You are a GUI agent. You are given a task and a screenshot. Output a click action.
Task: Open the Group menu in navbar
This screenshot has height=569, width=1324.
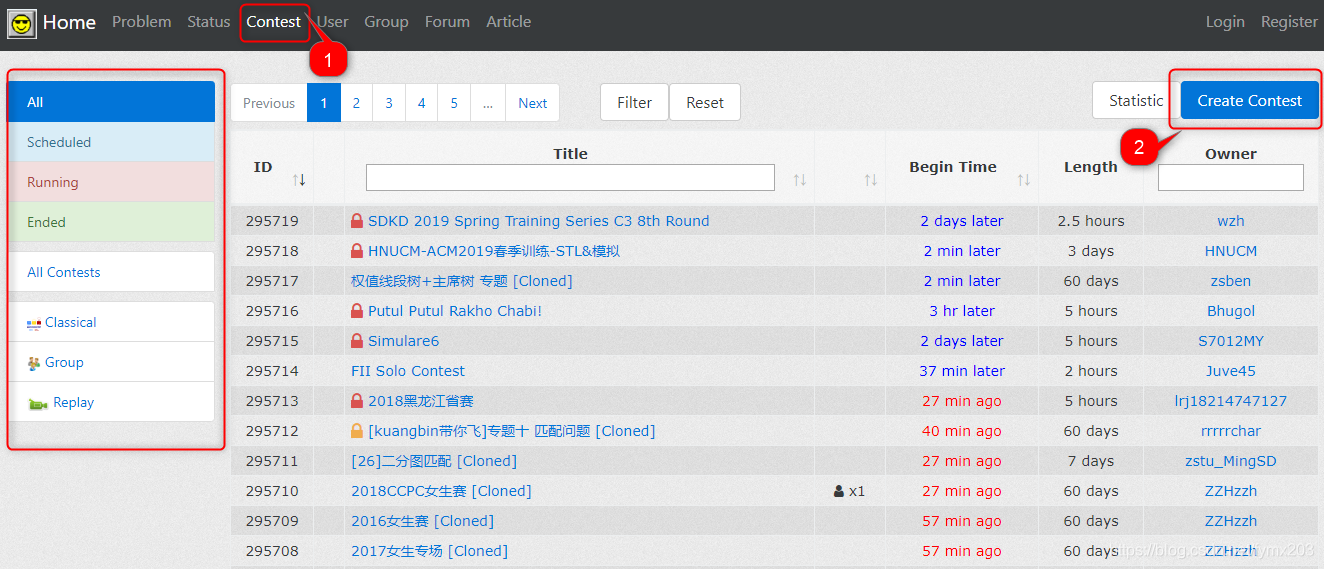point(386,22)
